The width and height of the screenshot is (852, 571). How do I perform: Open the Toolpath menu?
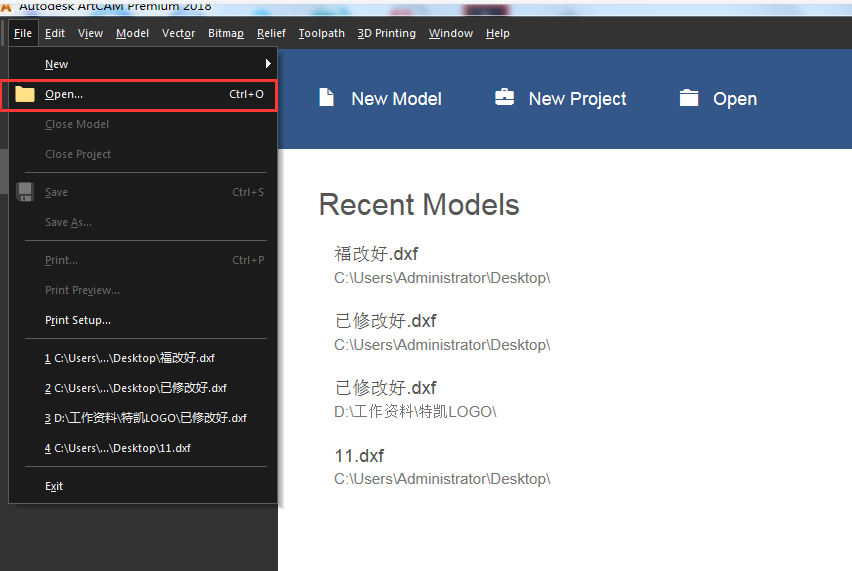tap(321, 33)
